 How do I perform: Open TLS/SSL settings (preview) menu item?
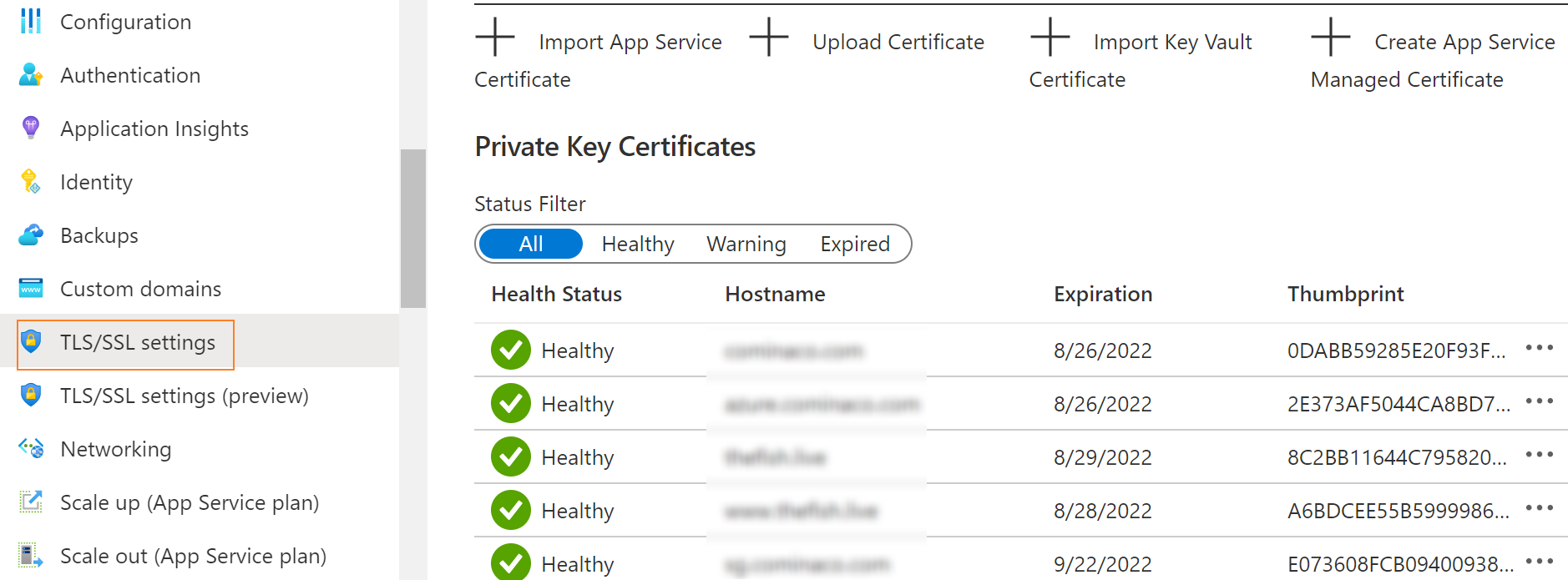[x=184, y=396]
